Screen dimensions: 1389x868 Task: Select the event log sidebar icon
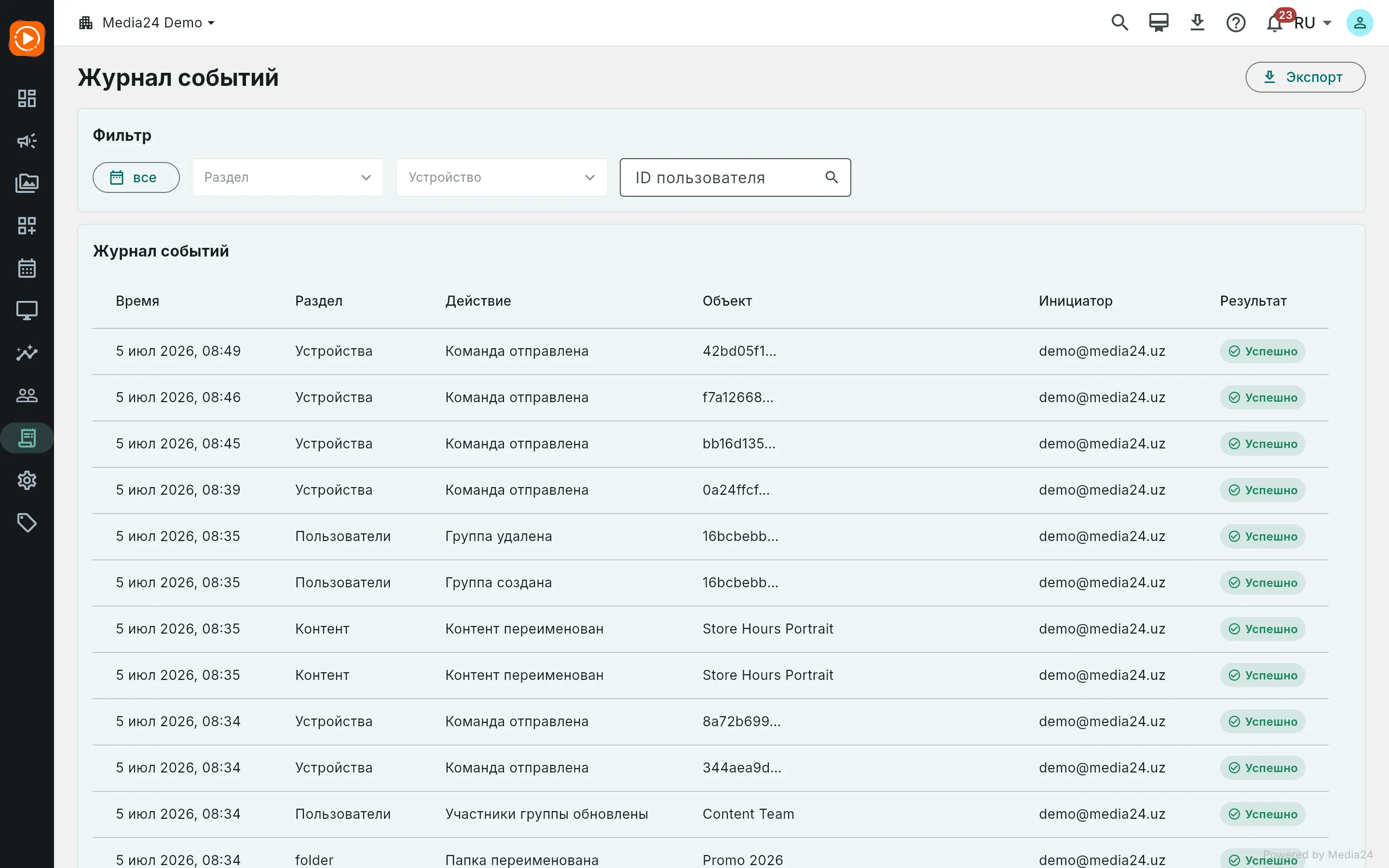coord(27,438)
